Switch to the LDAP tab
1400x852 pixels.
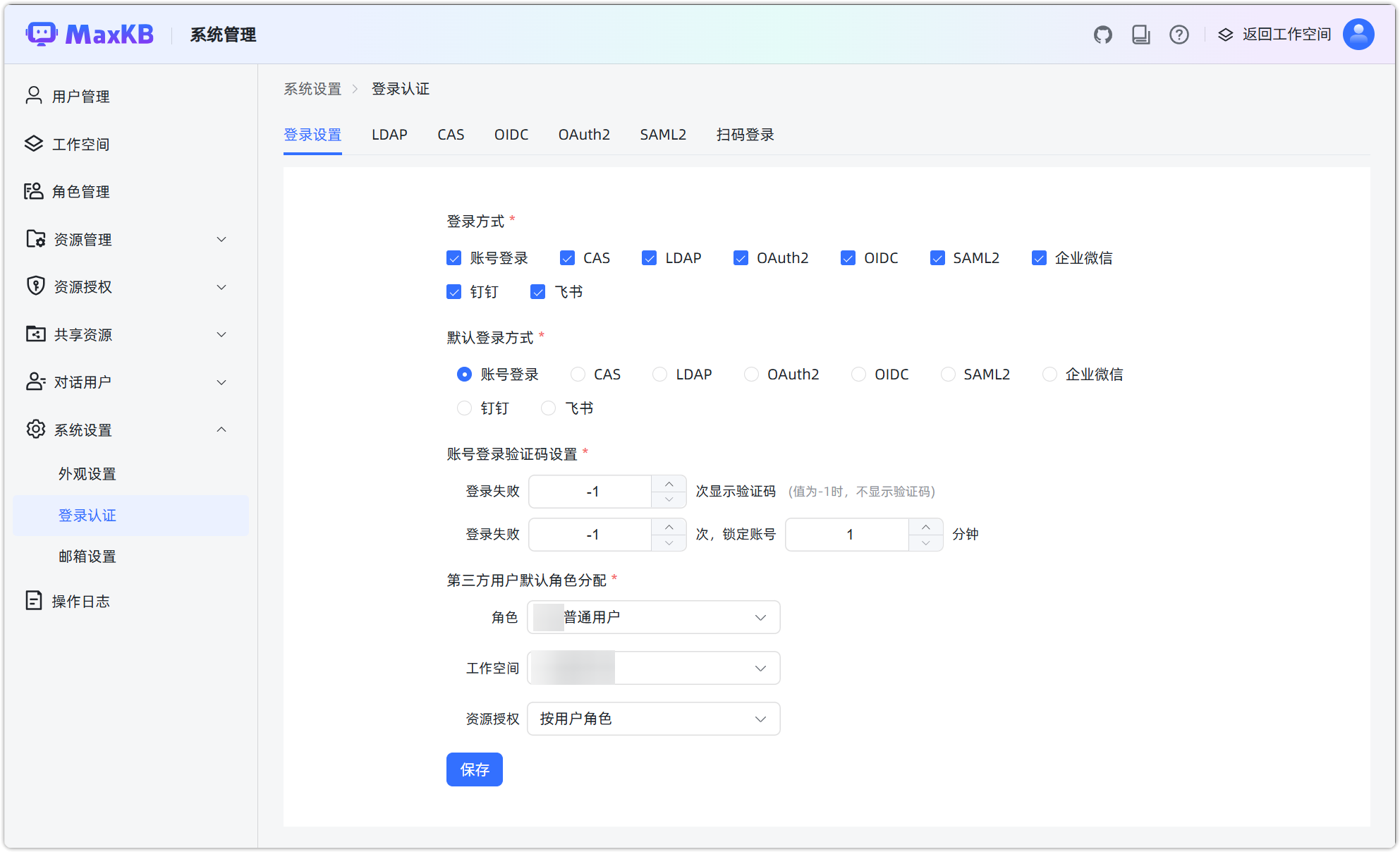pos(389,134)
